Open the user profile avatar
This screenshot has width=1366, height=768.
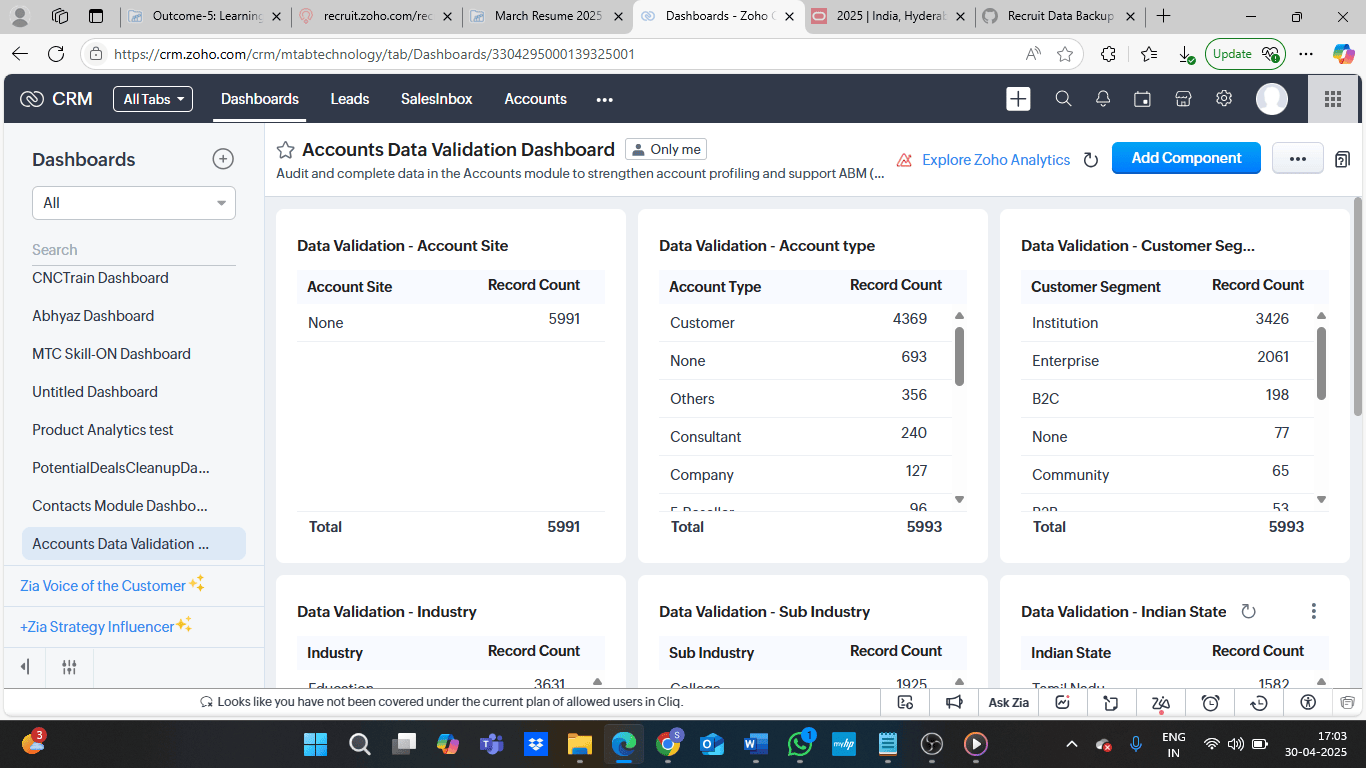1272,99
